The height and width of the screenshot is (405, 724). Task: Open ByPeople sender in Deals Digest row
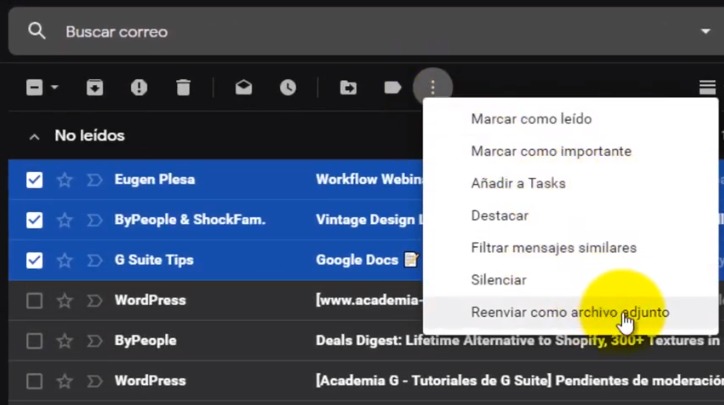pos(145,341)
